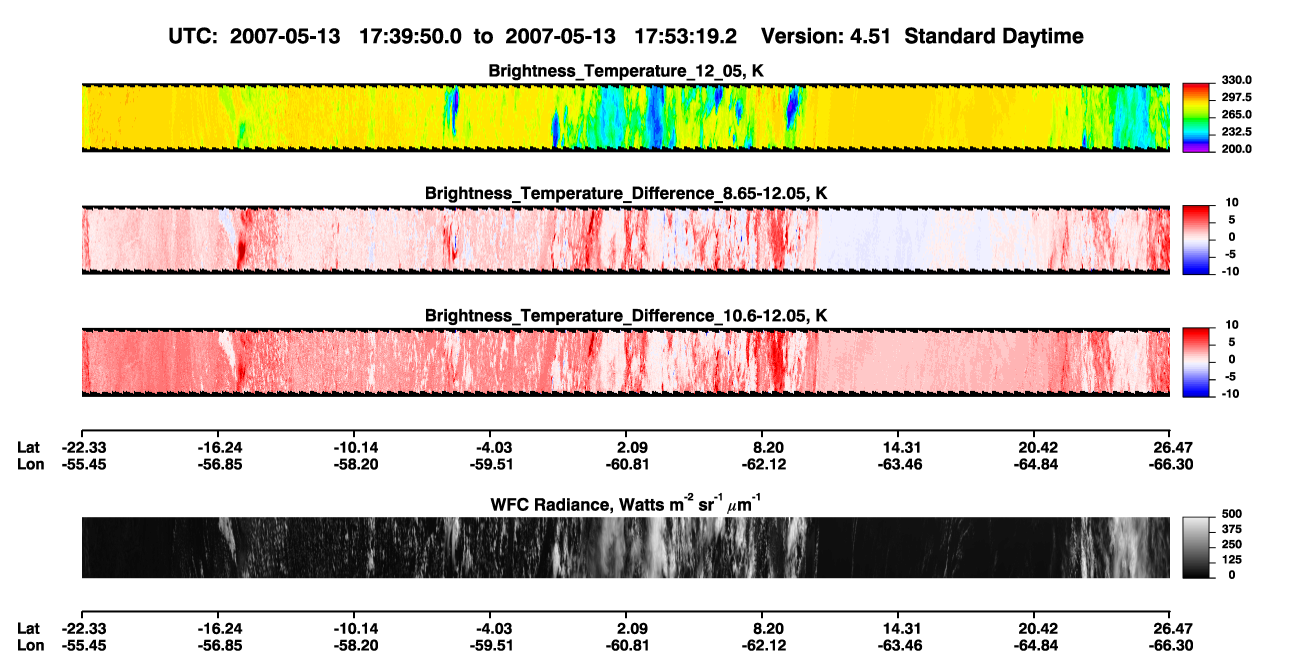This screenshot has height=667, width=1300.
Task: Click latitude '20.42' on axis above WFC title
Action: [x=1038, y=448]
